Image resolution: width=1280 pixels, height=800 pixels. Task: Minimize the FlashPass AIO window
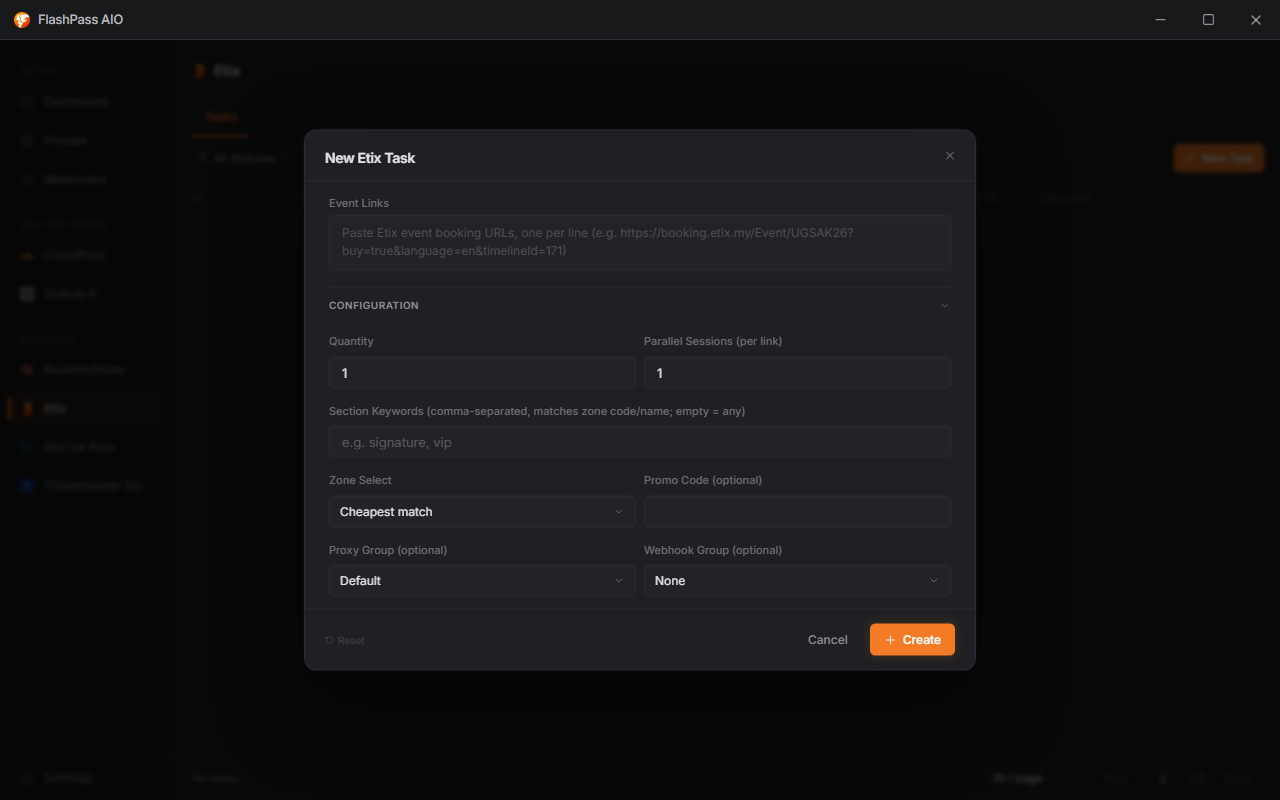pos(1161,20)
